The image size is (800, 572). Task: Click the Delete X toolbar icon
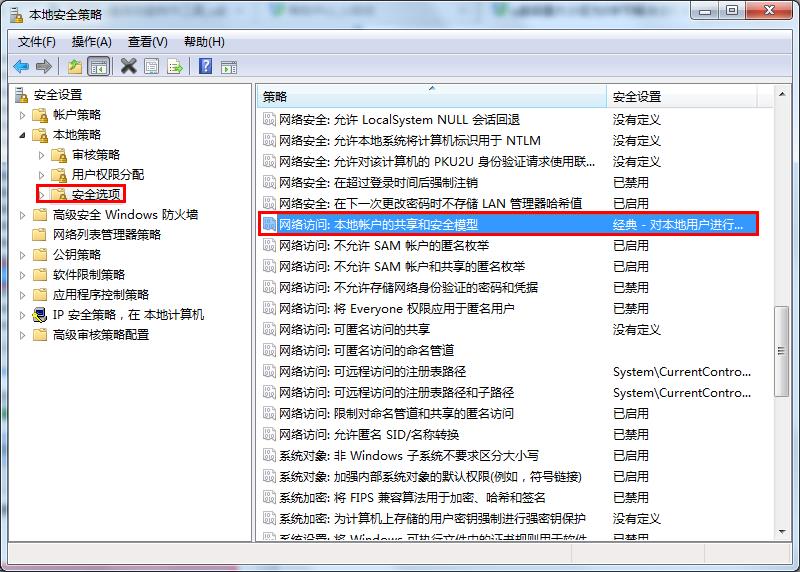129,66
